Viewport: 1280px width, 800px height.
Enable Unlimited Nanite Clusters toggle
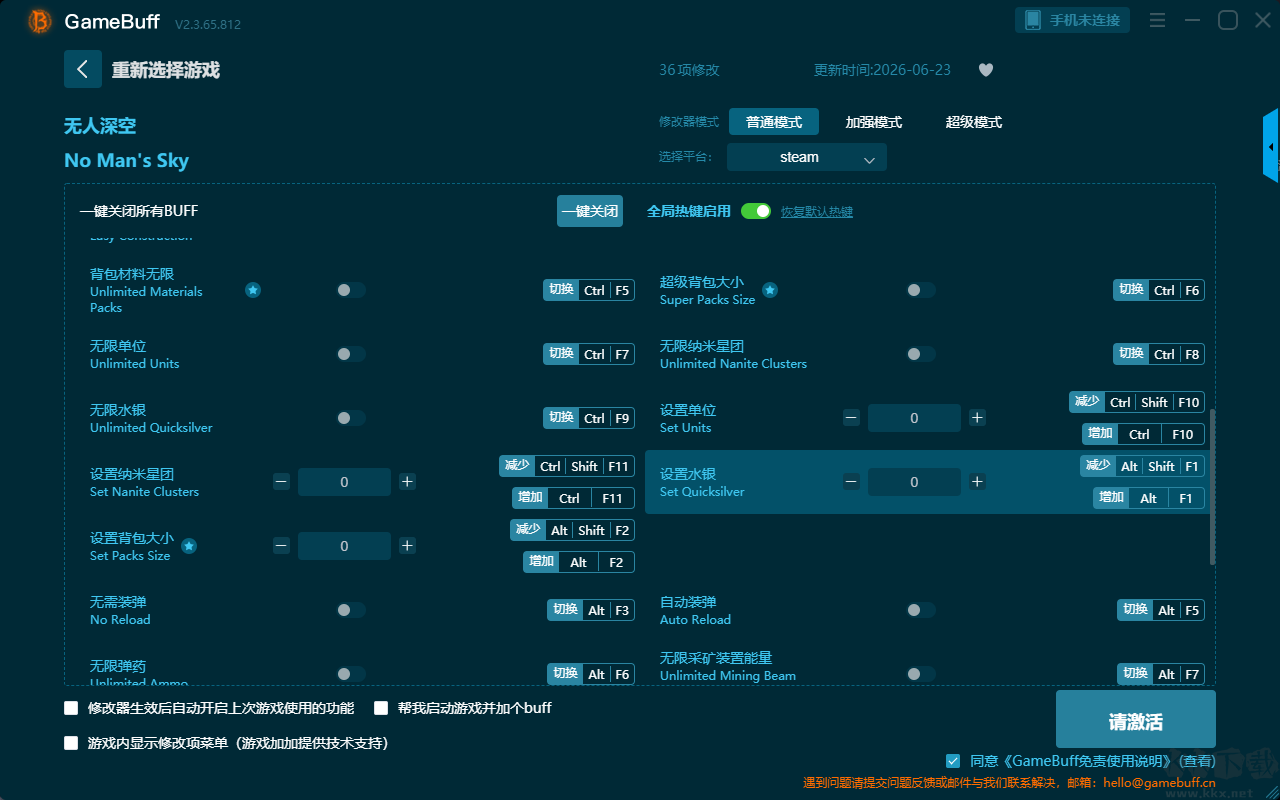[921, 354]
